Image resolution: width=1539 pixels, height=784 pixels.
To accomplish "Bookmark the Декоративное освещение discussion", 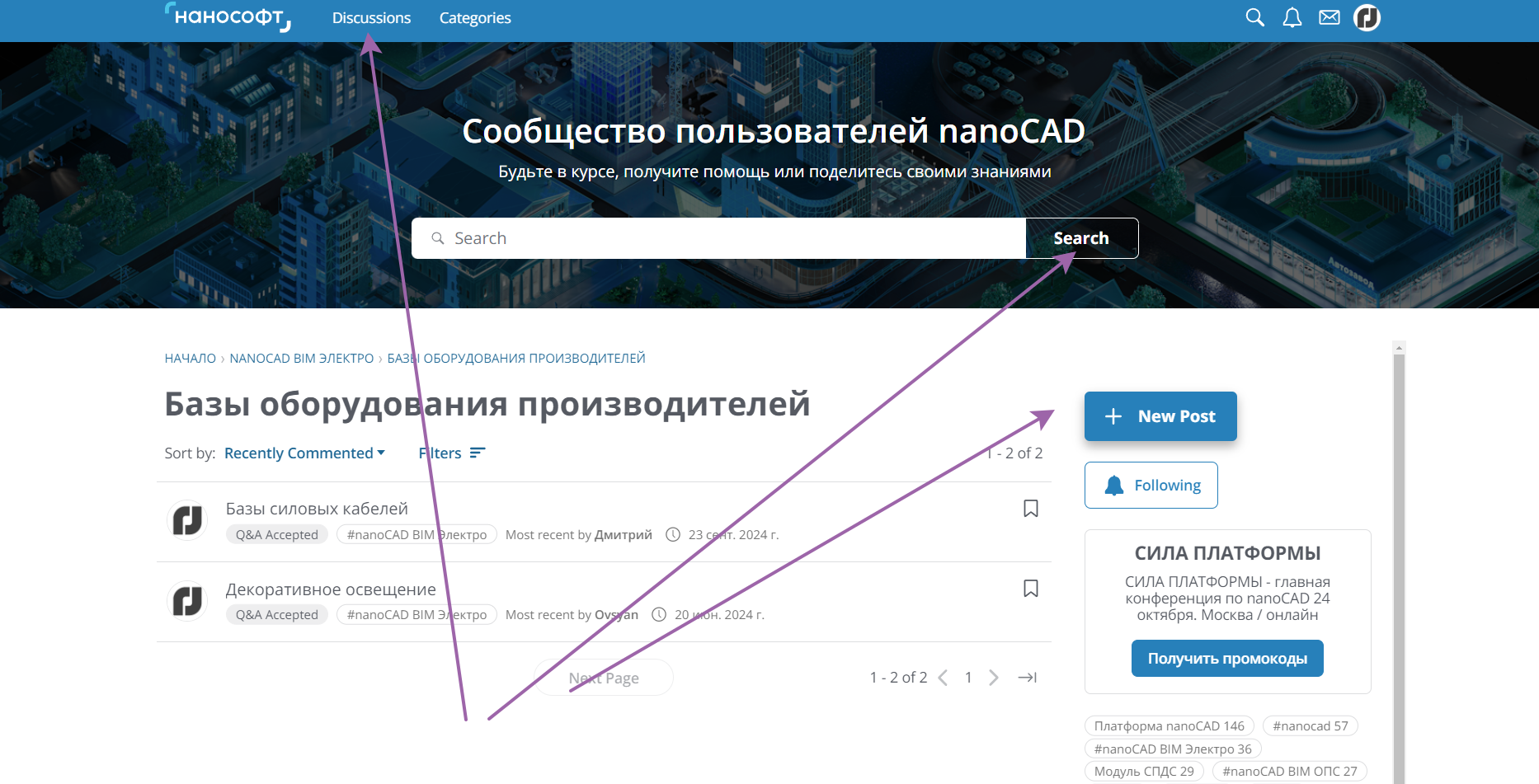I will 1031,589.
